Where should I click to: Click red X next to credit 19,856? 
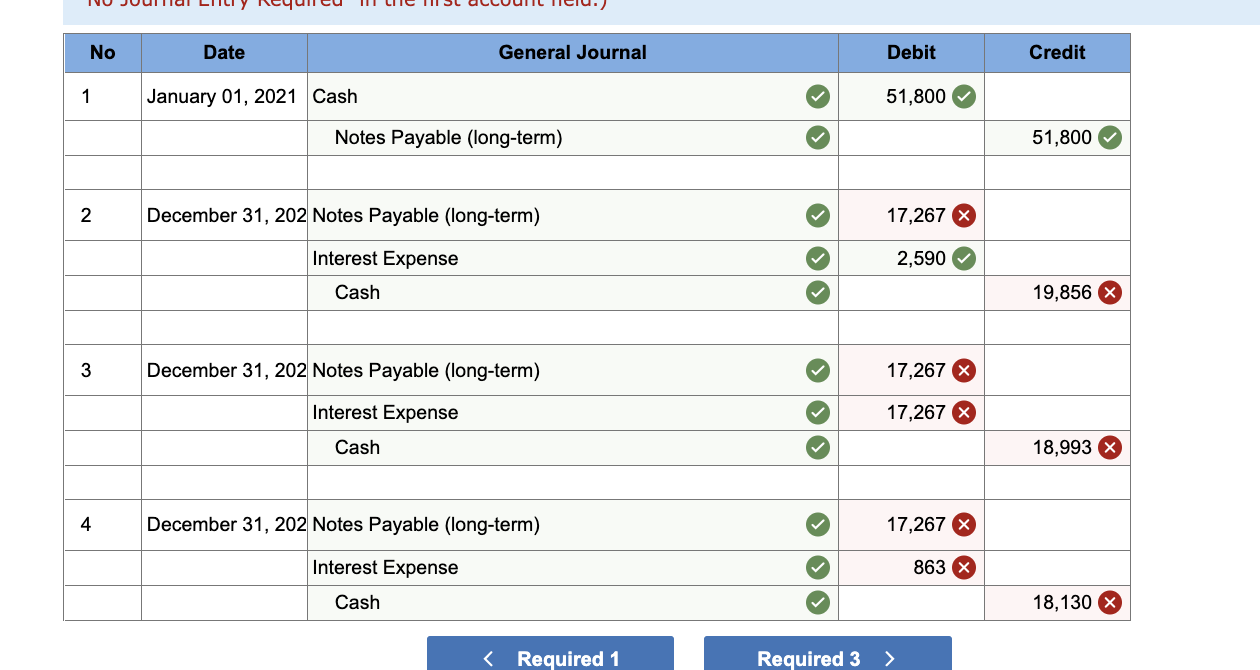pyautogui.click(x=1109, y=293)
